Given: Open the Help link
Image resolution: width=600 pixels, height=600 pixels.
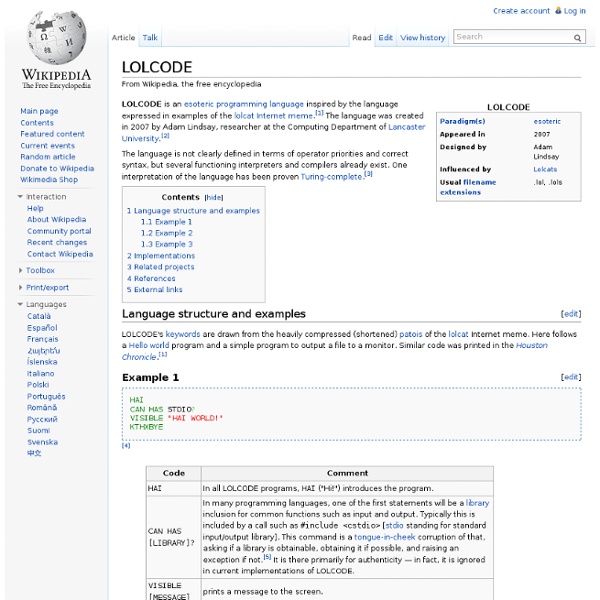Looking at the screenshot, I should pos(35,208).
